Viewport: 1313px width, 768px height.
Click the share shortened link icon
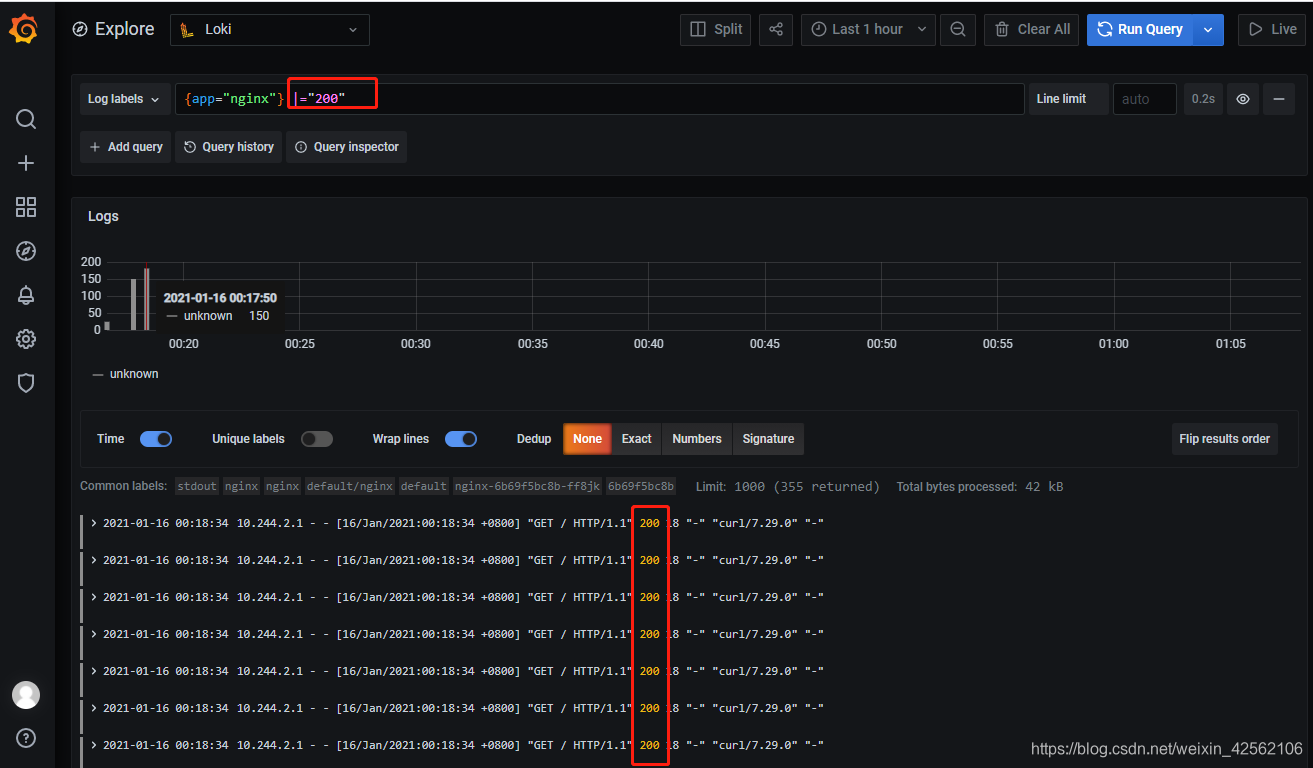pos(776,30)
